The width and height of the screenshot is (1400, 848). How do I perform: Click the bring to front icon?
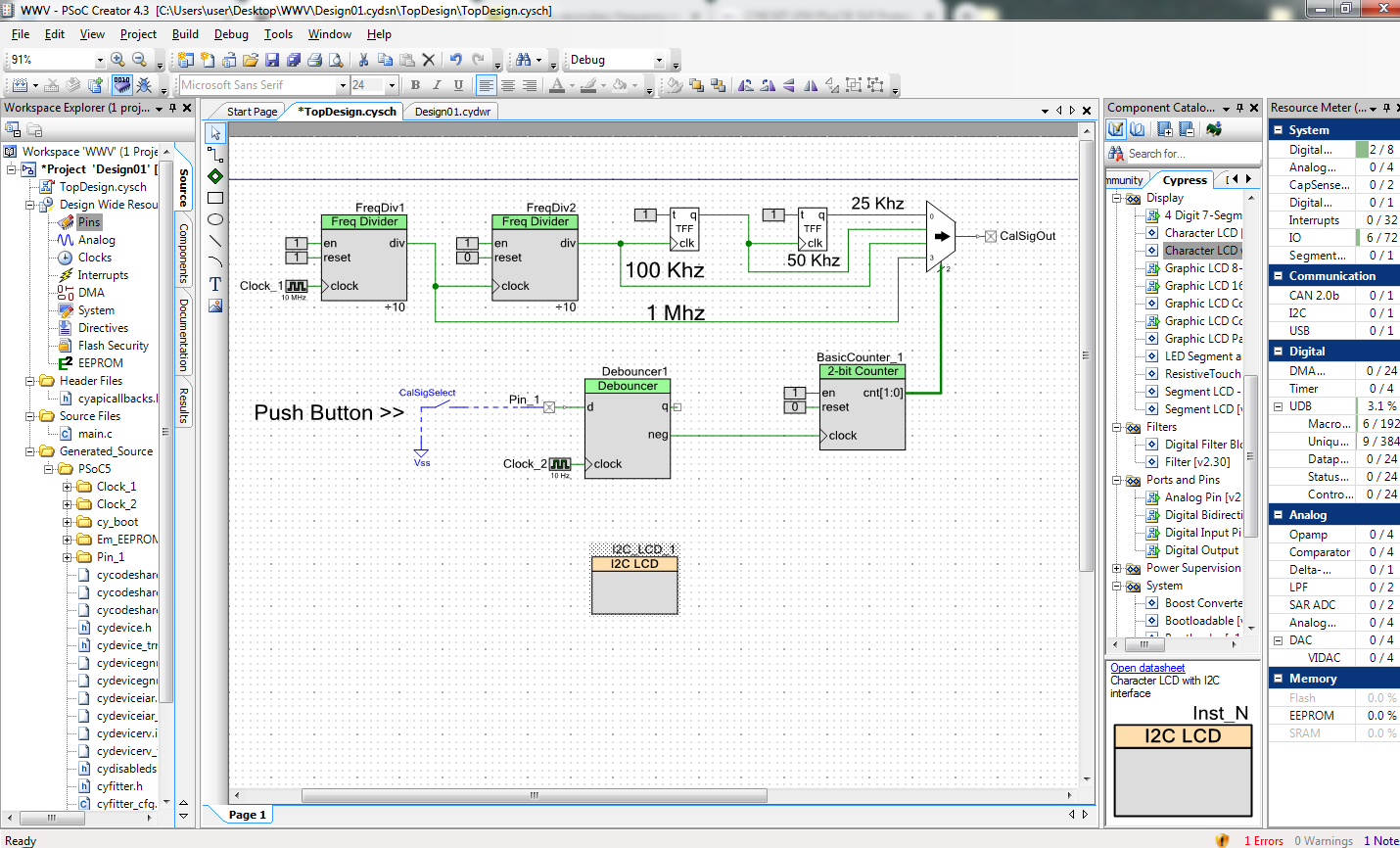[696, 85]
